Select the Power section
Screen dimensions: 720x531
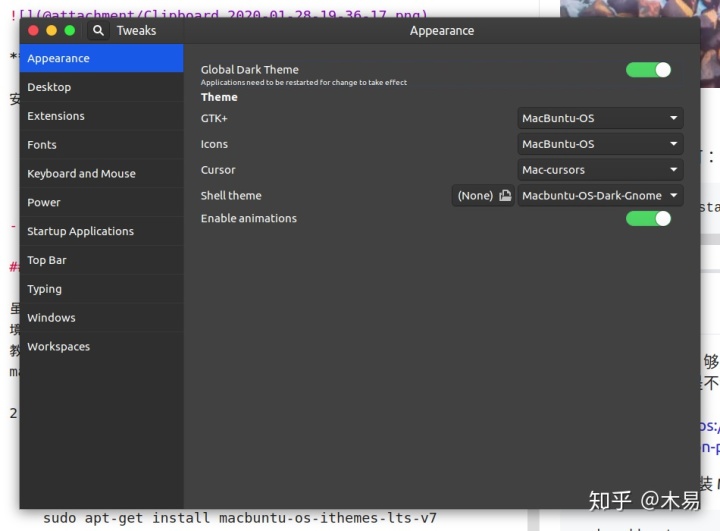click(101, 203)
